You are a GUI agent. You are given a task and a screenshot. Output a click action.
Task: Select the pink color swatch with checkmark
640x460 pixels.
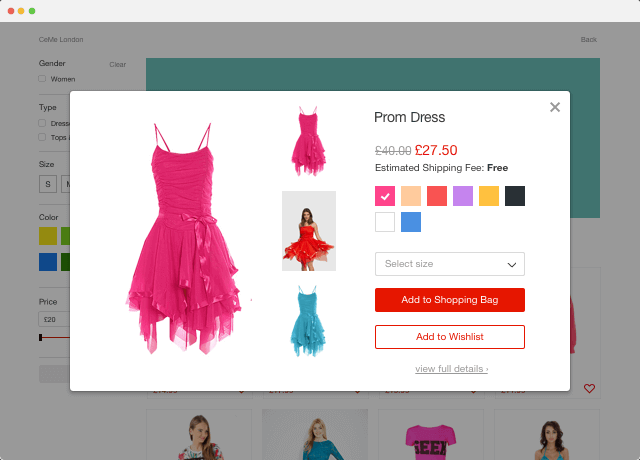(x=385, y=196)
